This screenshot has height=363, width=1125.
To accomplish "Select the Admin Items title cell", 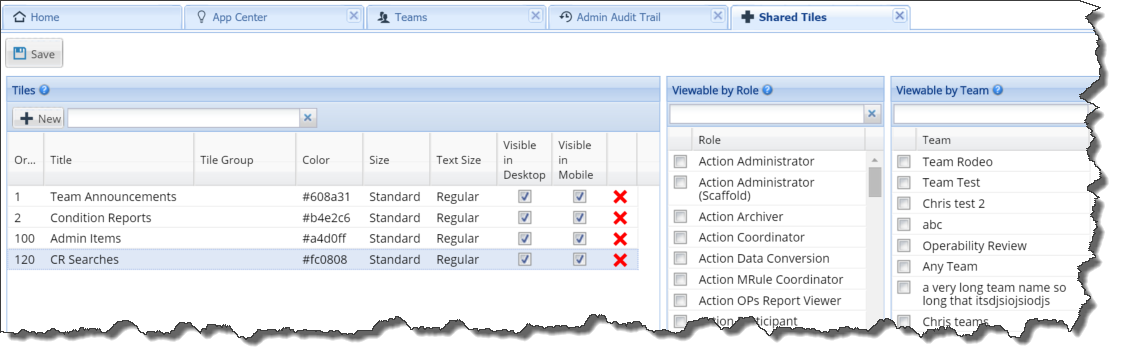I will (119, 238).
